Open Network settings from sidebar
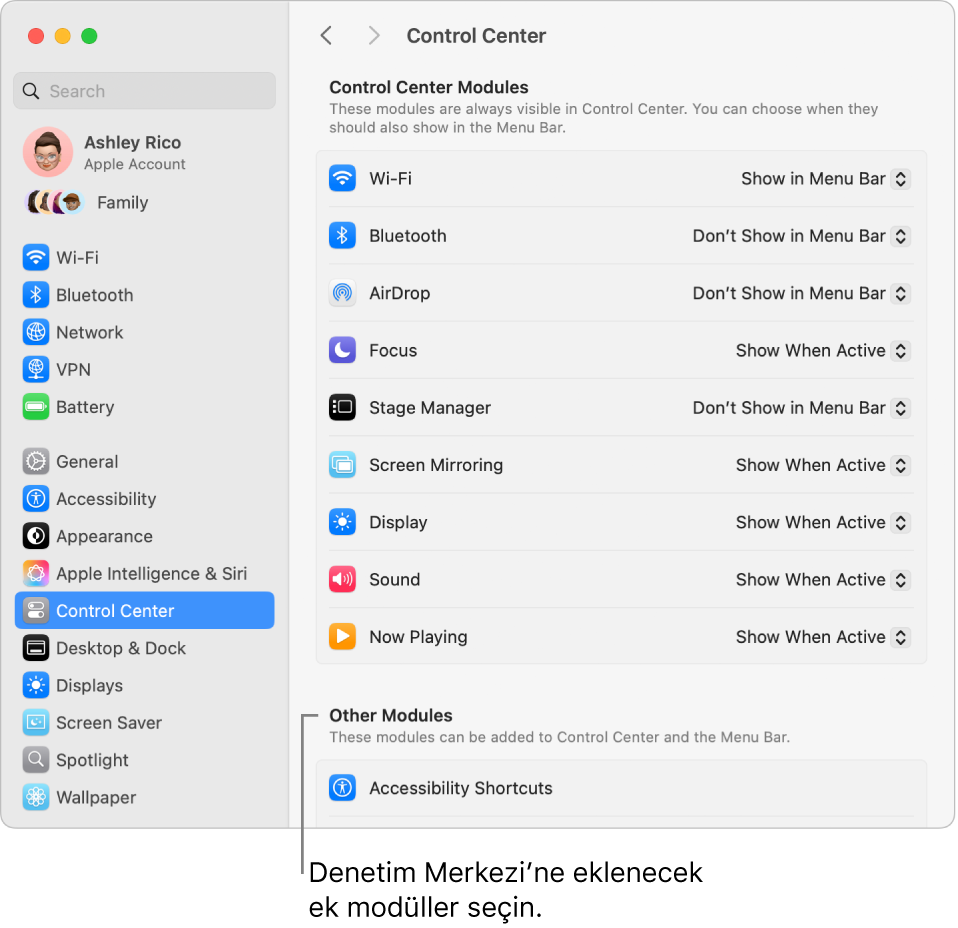The image size is (958, 928). click(x=144, y=332)
